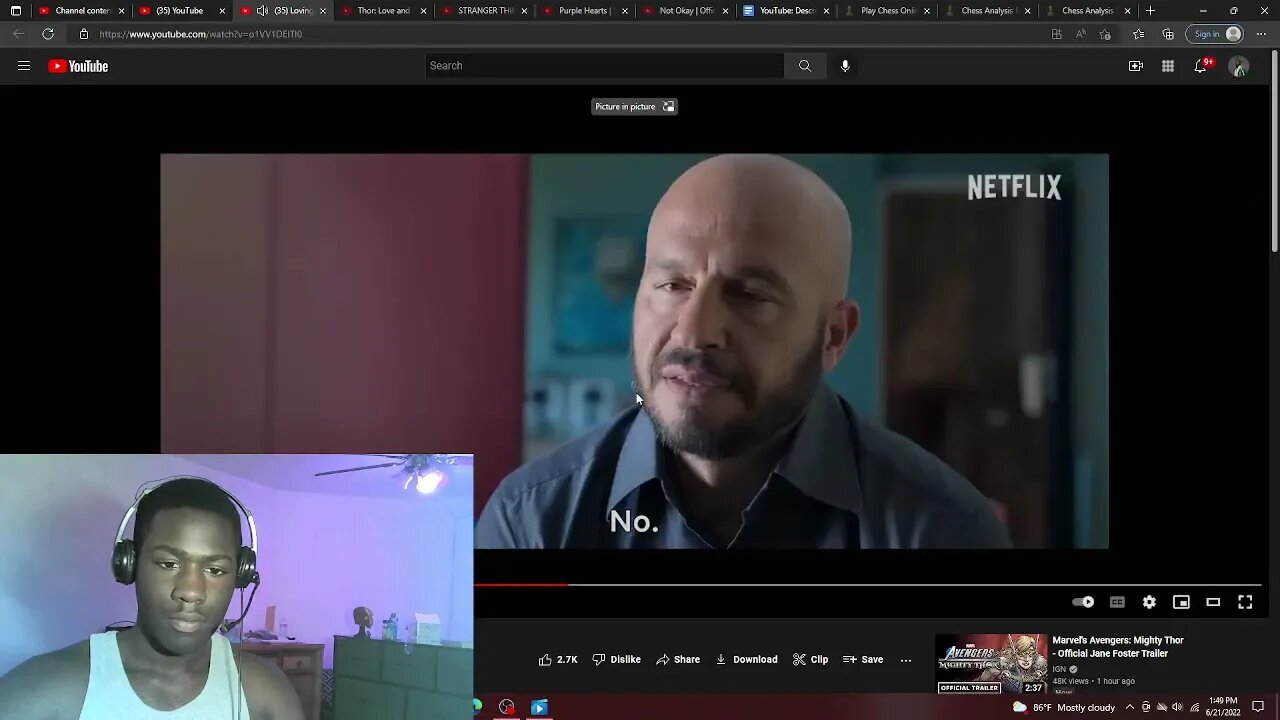Open a new browser tab
The image size is (1280, 720).
(1150, 11)
